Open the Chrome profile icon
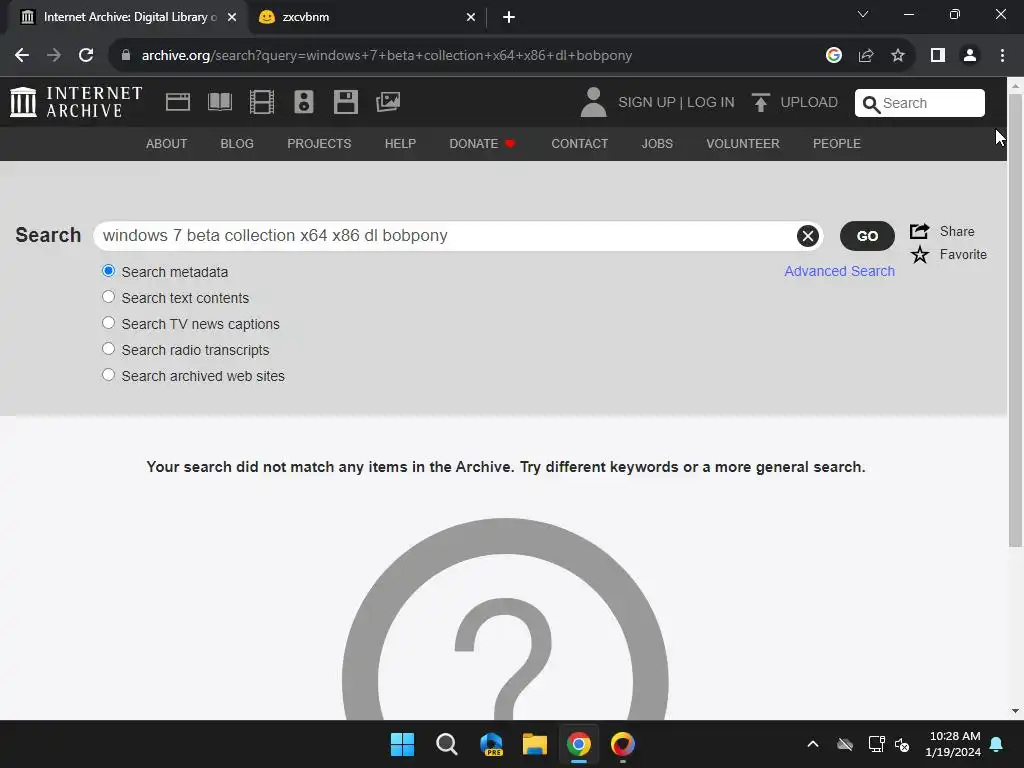Screen dimensions: 1024x768 970,56
